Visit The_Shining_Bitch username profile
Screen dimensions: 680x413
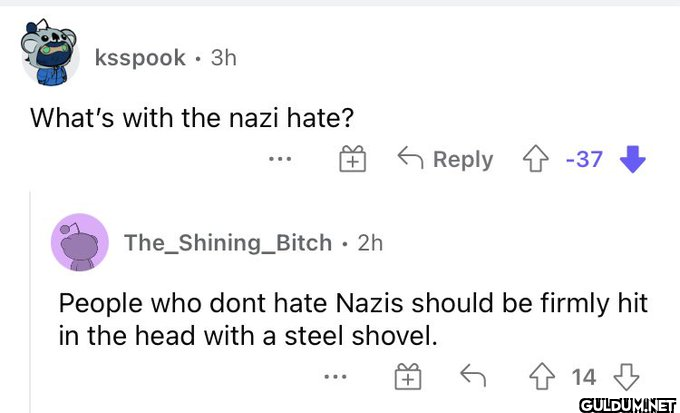coord(228,243)
